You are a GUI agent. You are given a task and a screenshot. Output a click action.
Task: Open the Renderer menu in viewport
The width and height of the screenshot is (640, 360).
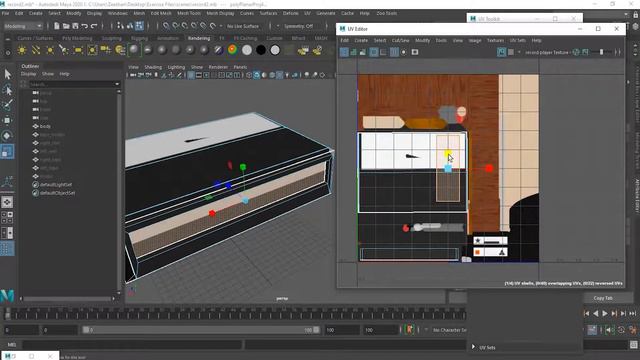[x=218, y=67]
